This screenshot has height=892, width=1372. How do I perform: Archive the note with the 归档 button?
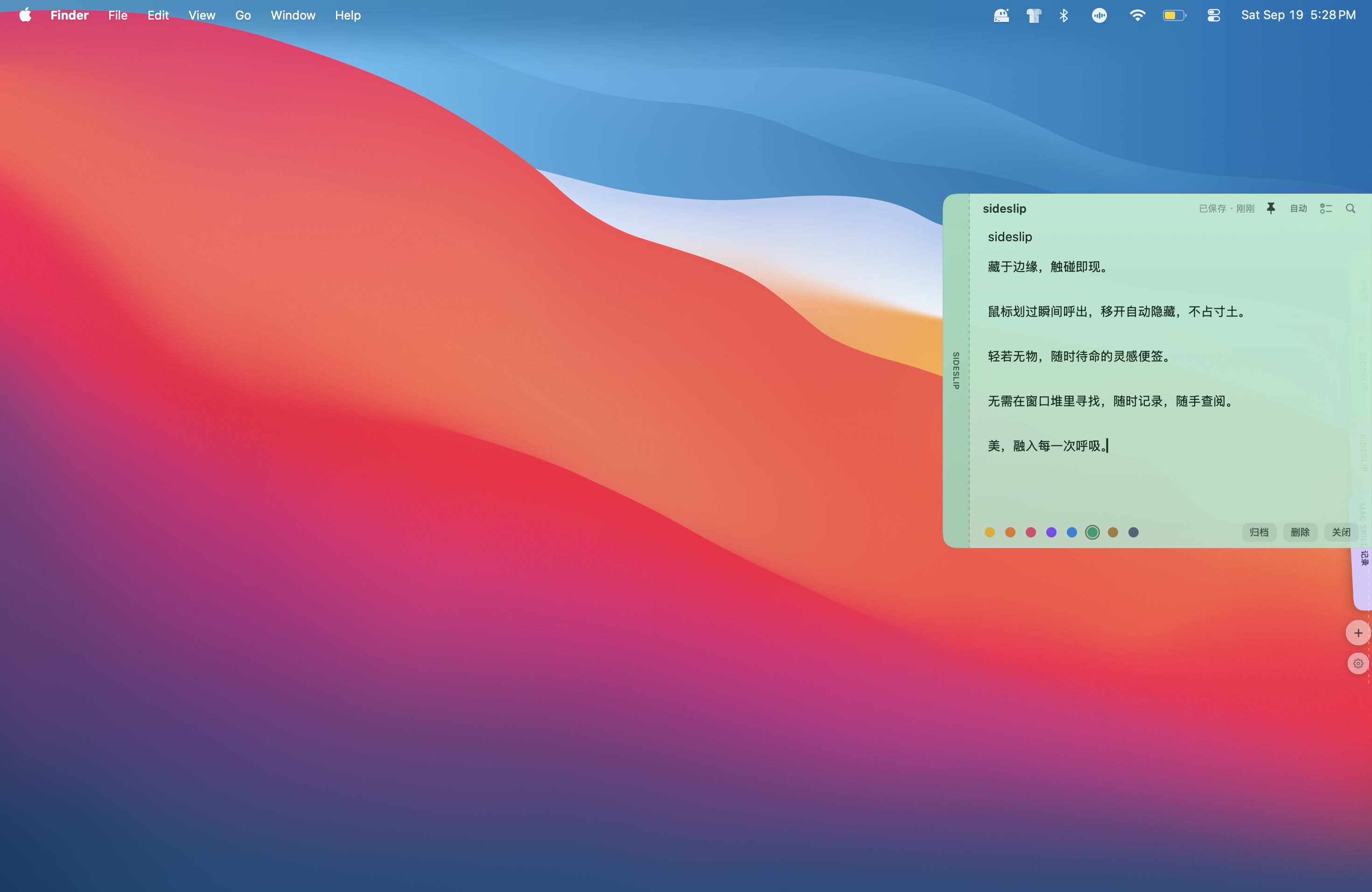coord(1259,532)
